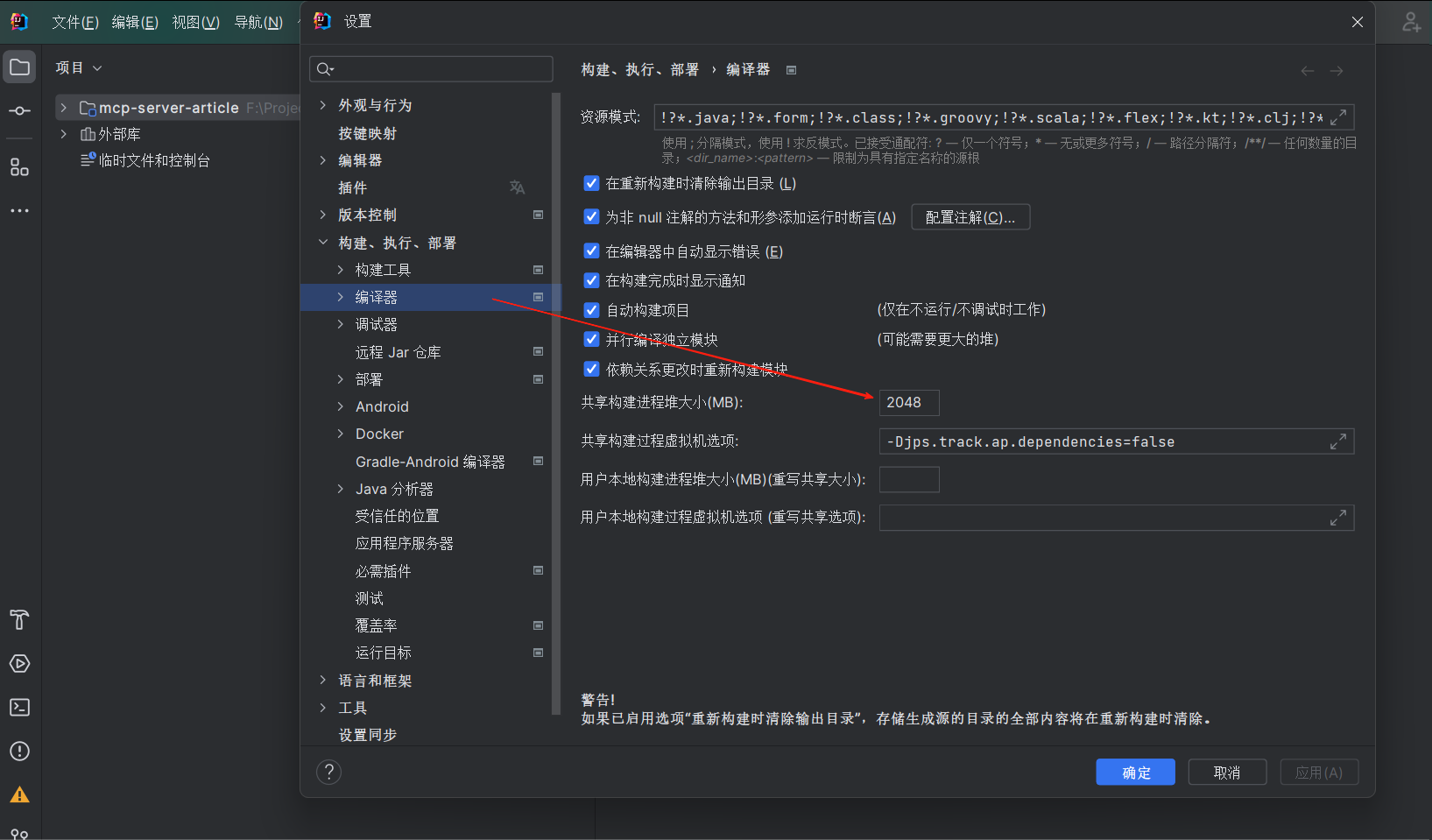Expand 外观与行为 settings node
Viewport: 1432px width, 840px height.
click(x=323, y=105)
